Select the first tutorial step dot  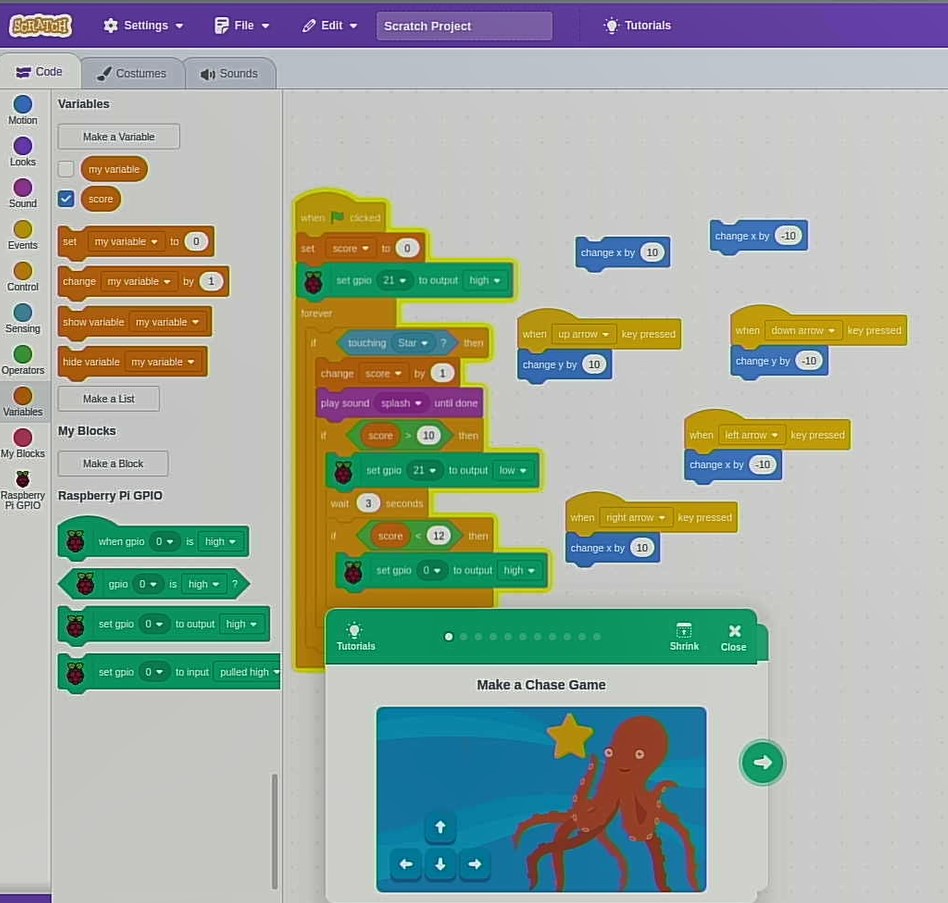pos(449,636)
